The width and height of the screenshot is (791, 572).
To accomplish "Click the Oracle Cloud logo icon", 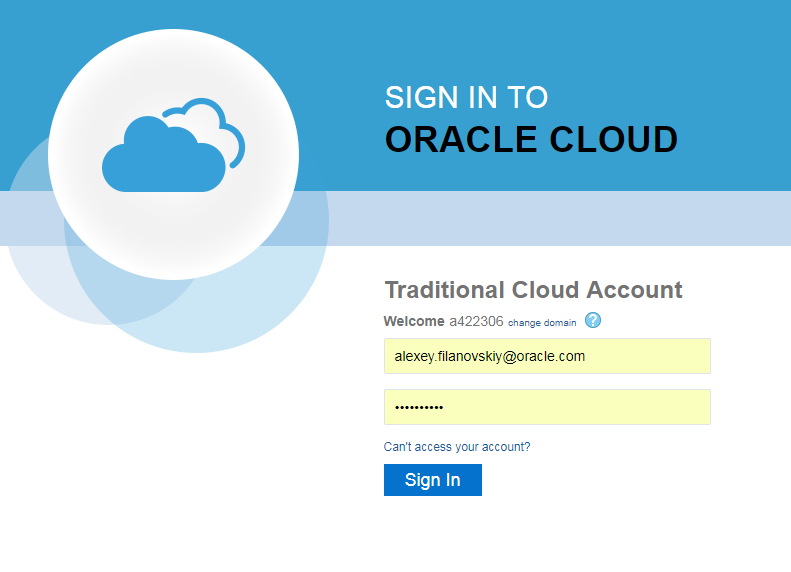I will point(174,145).
